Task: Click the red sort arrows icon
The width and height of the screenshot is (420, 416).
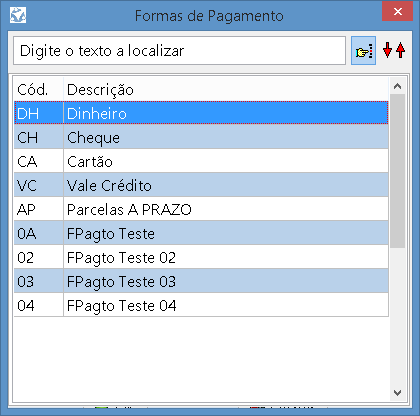Action: (x=394, y=50)
